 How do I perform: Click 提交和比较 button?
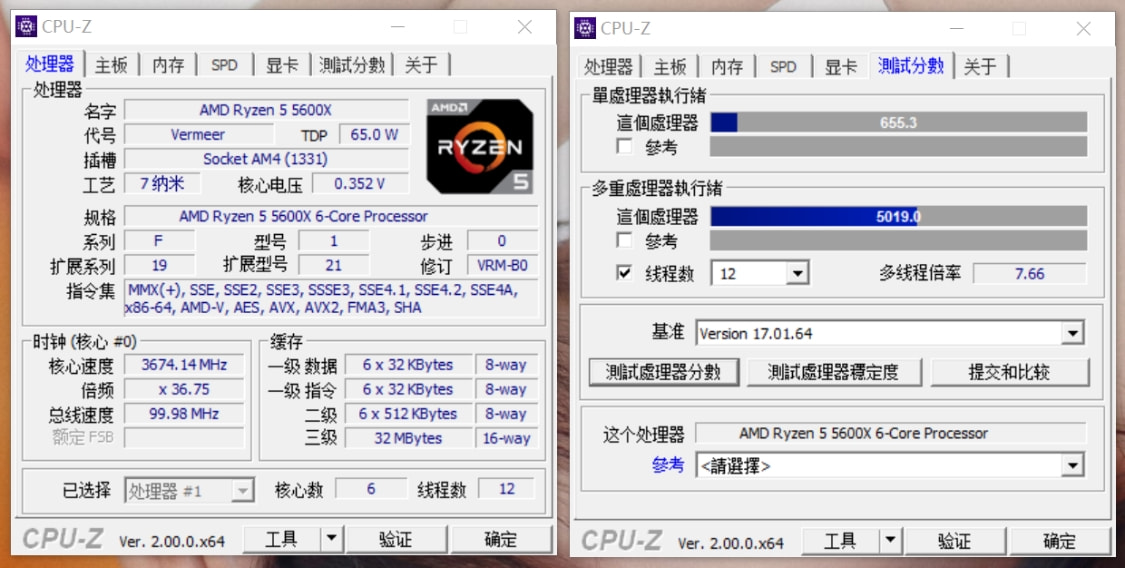coord(1009,372)
